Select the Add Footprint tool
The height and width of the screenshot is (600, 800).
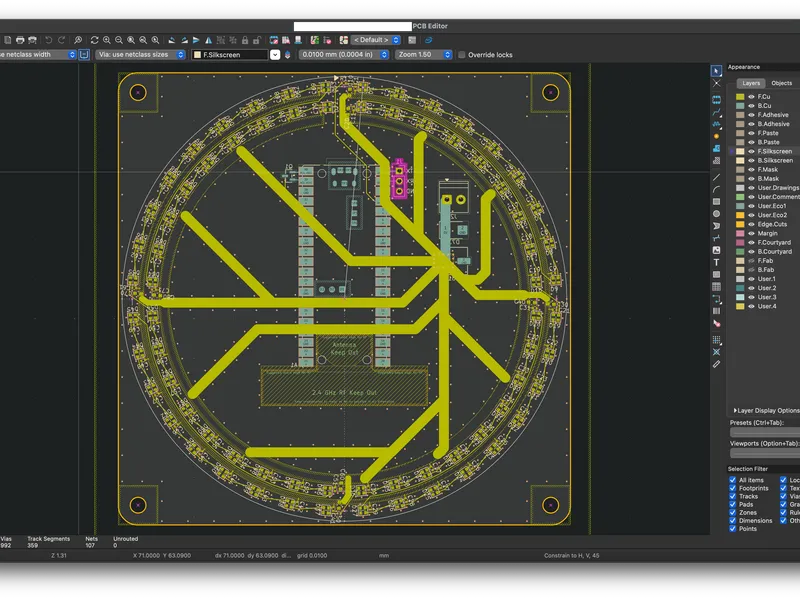tap(716, 99)
